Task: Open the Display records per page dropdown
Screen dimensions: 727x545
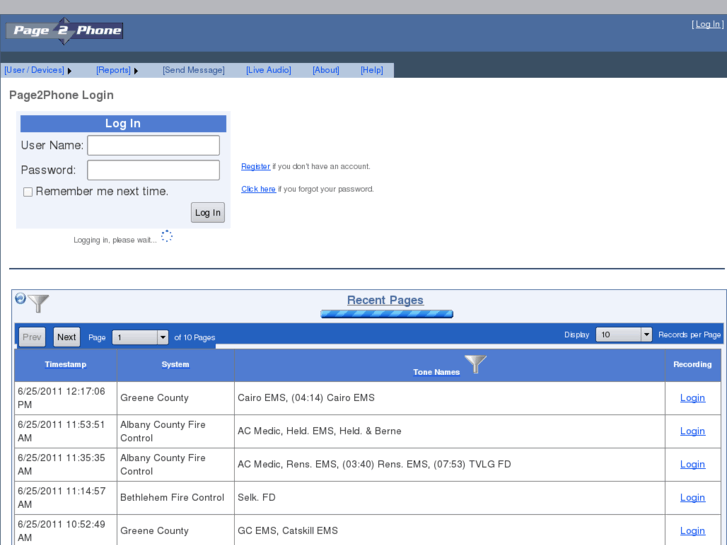Action: [x=624, y=334]
